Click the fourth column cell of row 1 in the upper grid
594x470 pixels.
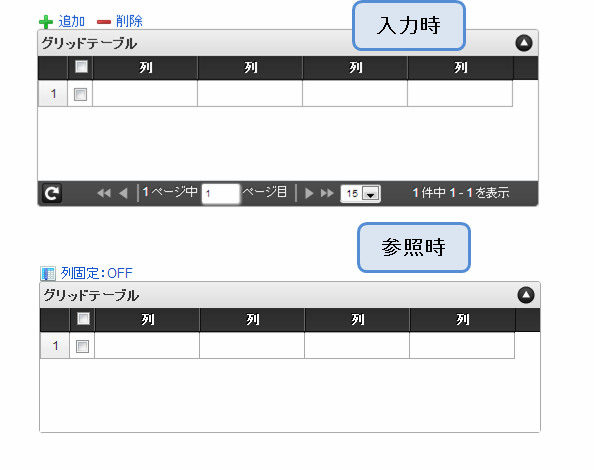click(460, 93)
